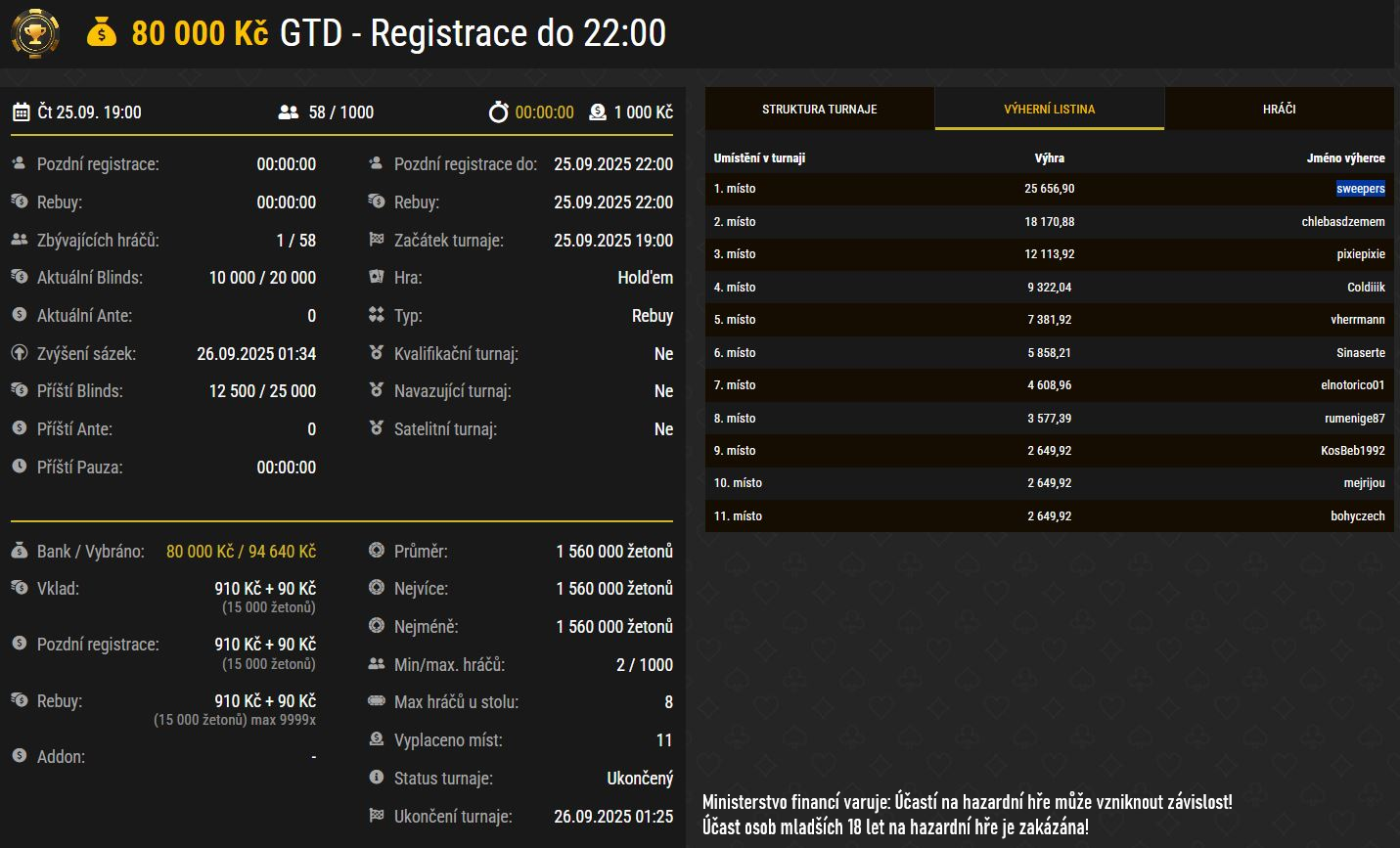
Task: Click the buy-in icon beside 1 000 Kč
Action: [598, 112]
